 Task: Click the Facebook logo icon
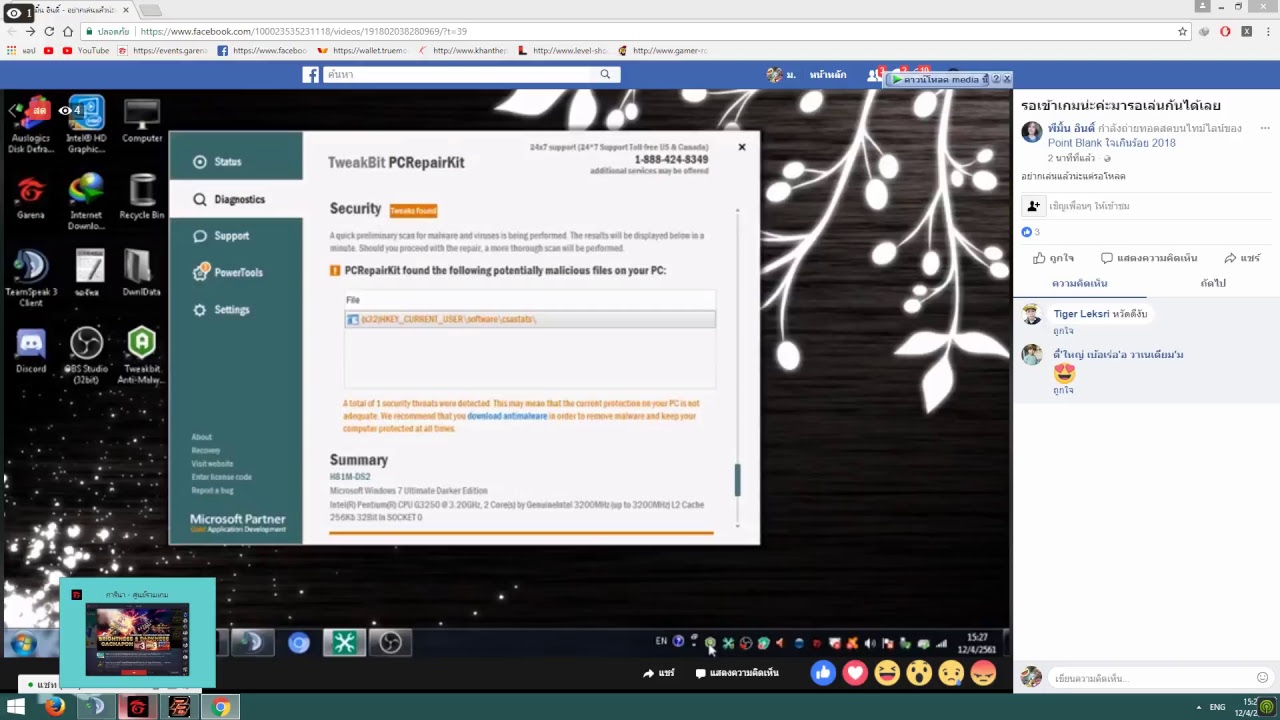coord(311,75)
